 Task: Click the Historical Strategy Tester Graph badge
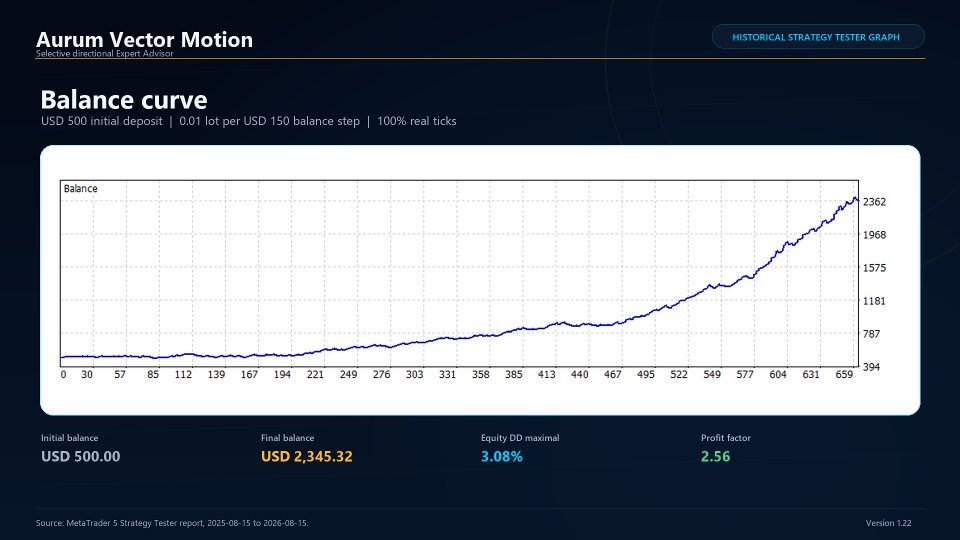tap(818, 37)
